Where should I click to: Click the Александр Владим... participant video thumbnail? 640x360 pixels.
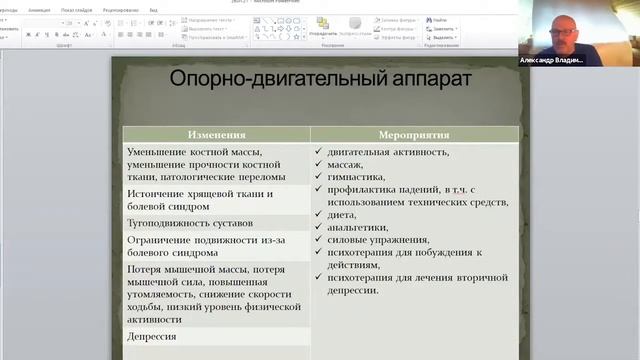coord(579,33)
